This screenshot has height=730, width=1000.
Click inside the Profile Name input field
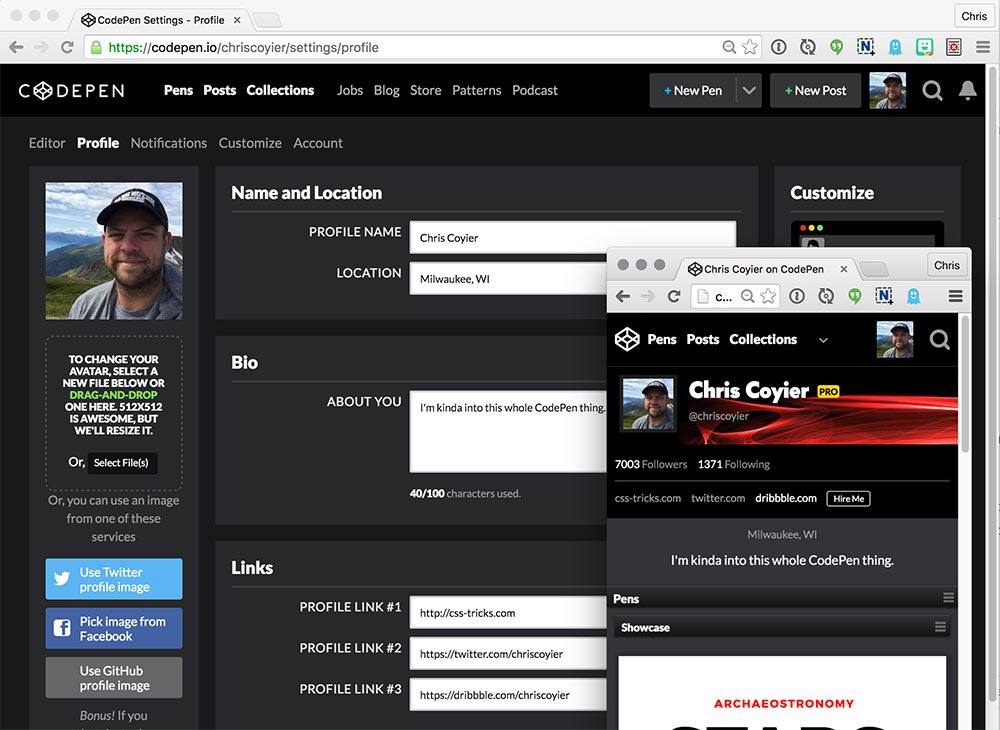[572, 237]
